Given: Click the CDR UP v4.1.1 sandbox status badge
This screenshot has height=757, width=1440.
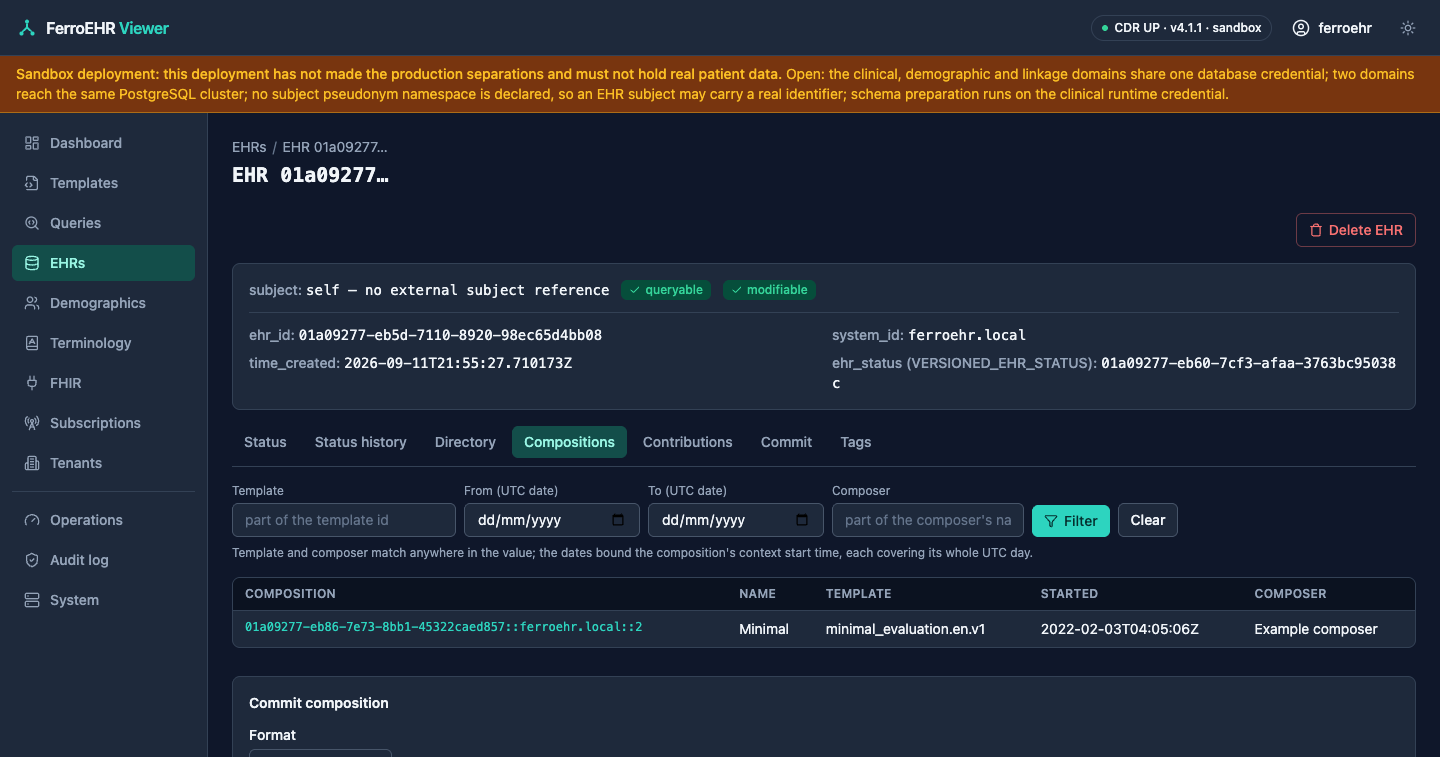Looking at the screenshot, I should pyautogui.click(x=1181, y=28).
